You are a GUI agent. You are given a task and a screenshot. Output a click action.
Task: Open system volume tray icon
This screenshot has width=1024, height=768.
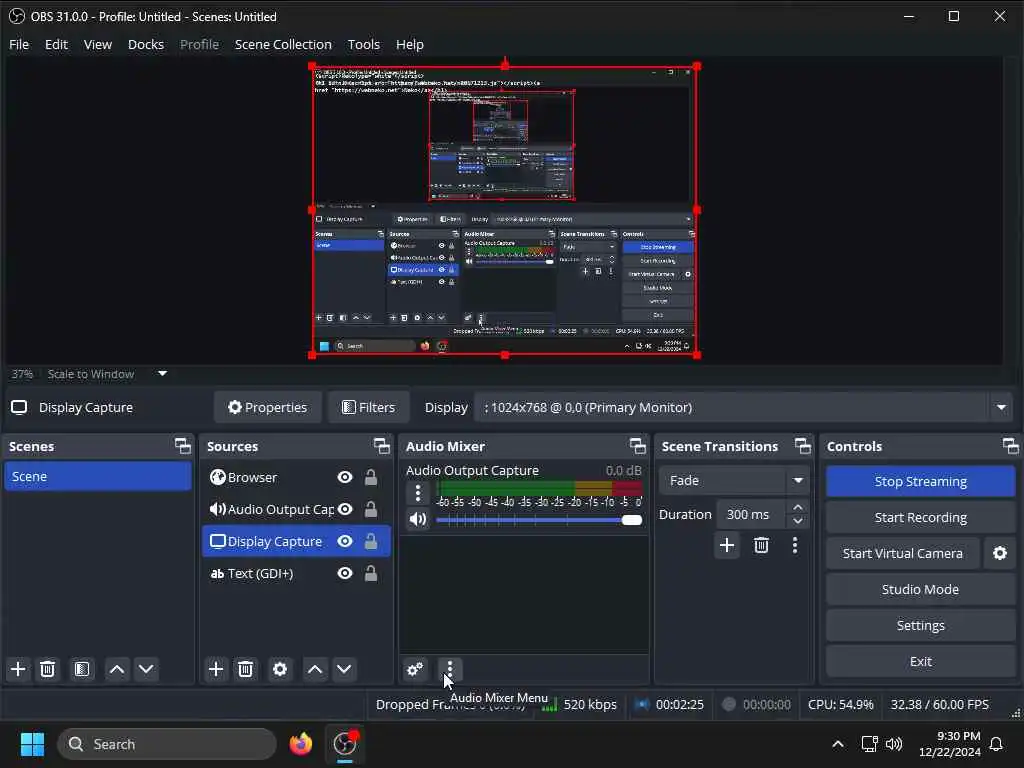894,744
